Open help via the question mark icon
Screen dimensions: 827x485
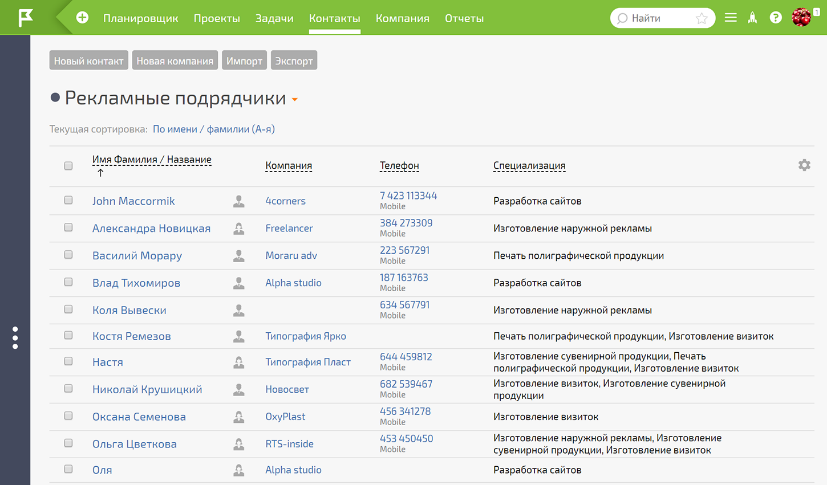(x=775, y=18)
